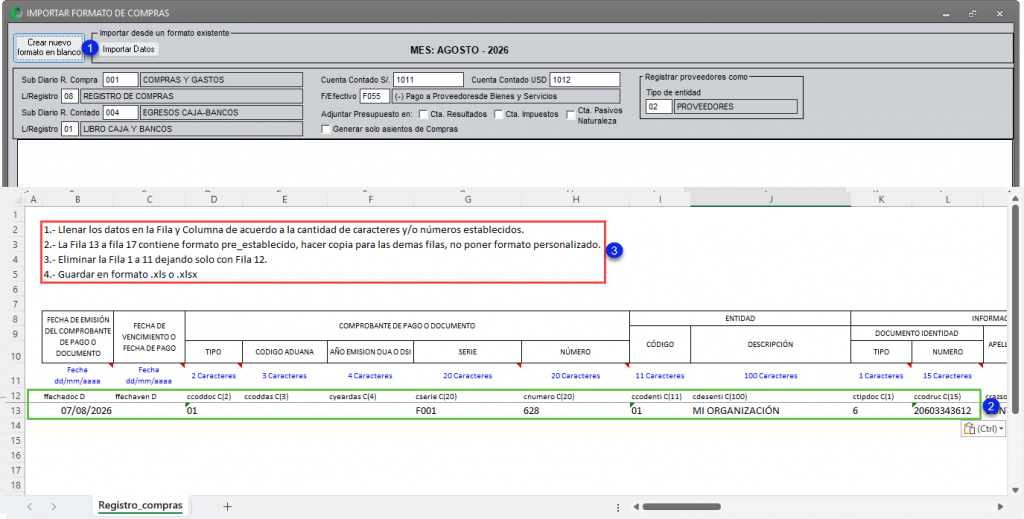Click sheet tab options three-dot handle
Image resolution: width=1024 pixels, height=519 pixels.
tap(618, 507)
